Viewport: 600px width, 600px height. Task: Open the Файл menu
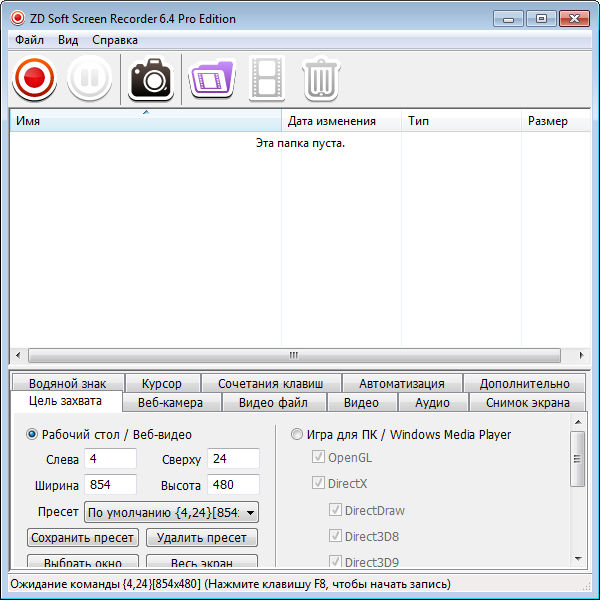pyautogui.click(x=29, y=40)
